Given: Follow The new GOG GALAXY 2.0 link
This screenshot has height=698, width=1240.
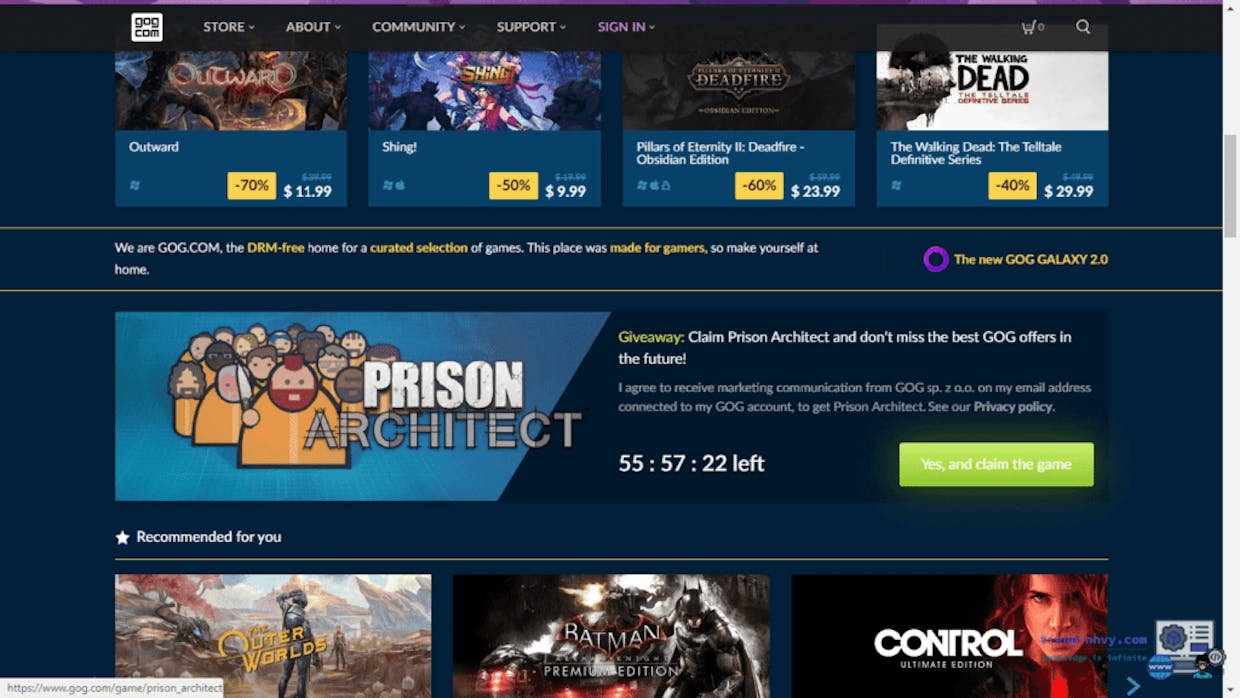Looking at the screenshot, I should point(1031,260).
